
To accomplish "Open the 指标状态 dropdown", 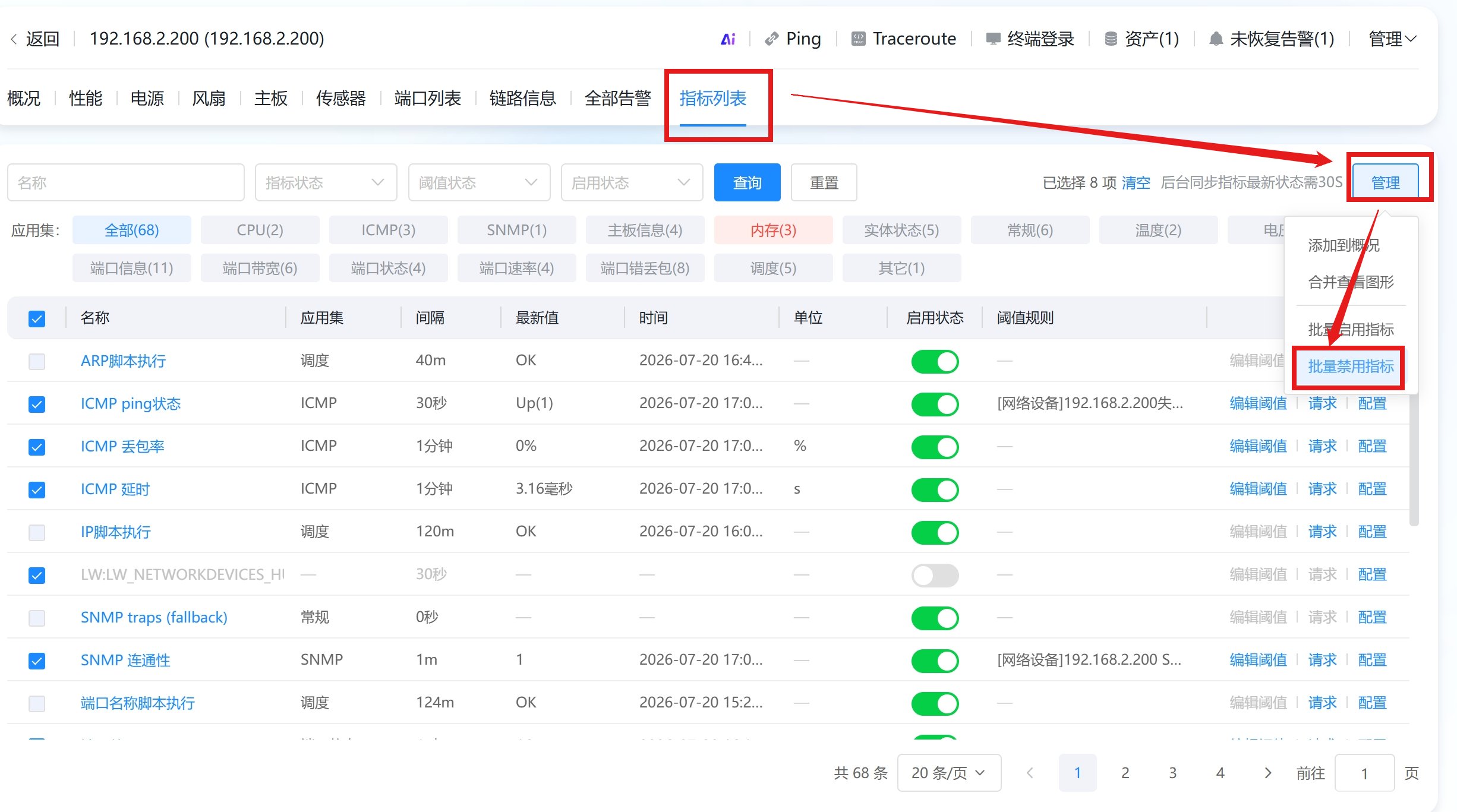I will (x=326, y=182).
